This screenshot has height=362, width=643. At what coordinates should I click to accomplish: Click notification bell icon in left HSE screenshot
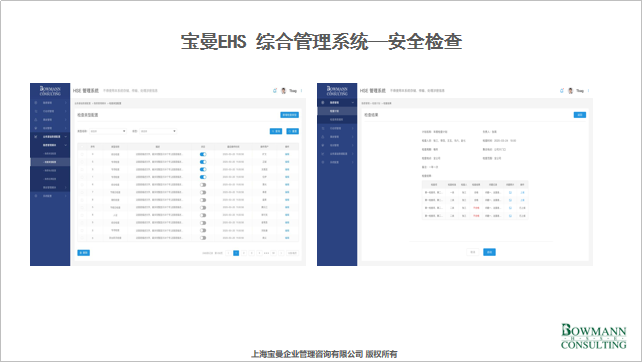click(x=275, y=91)
